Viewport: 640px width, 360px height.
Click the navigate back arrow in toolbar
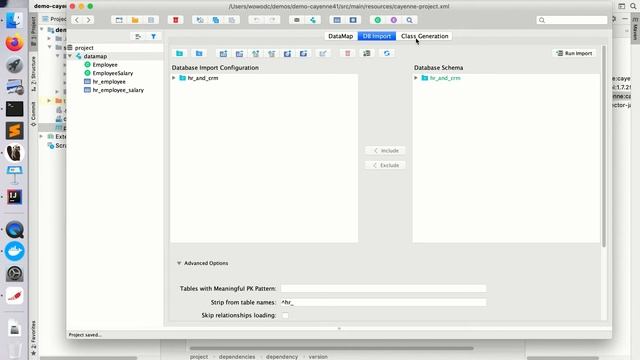77,20
